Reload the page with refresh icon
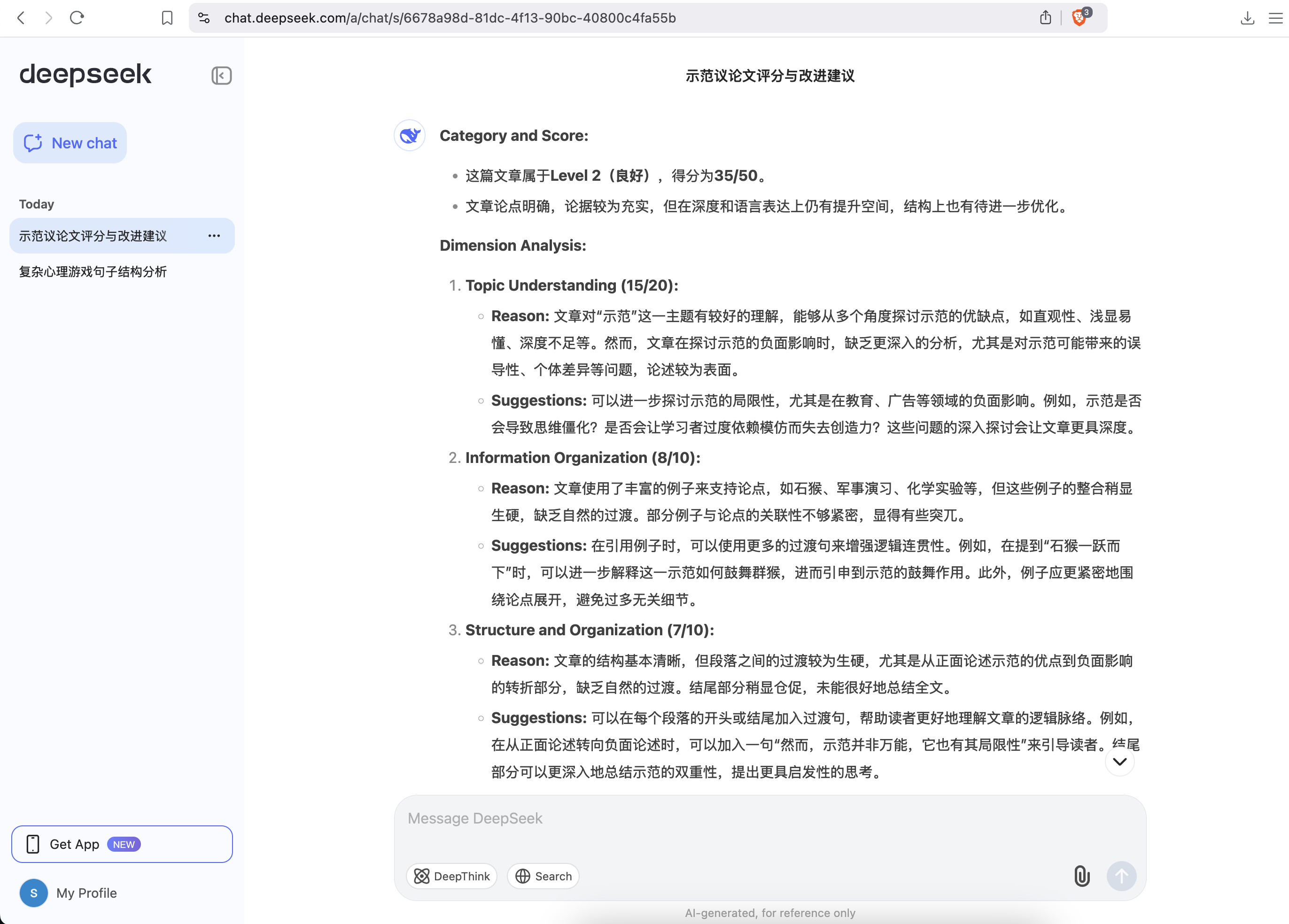Viewport: 1289px width, 924px height. tap(77, 17)
